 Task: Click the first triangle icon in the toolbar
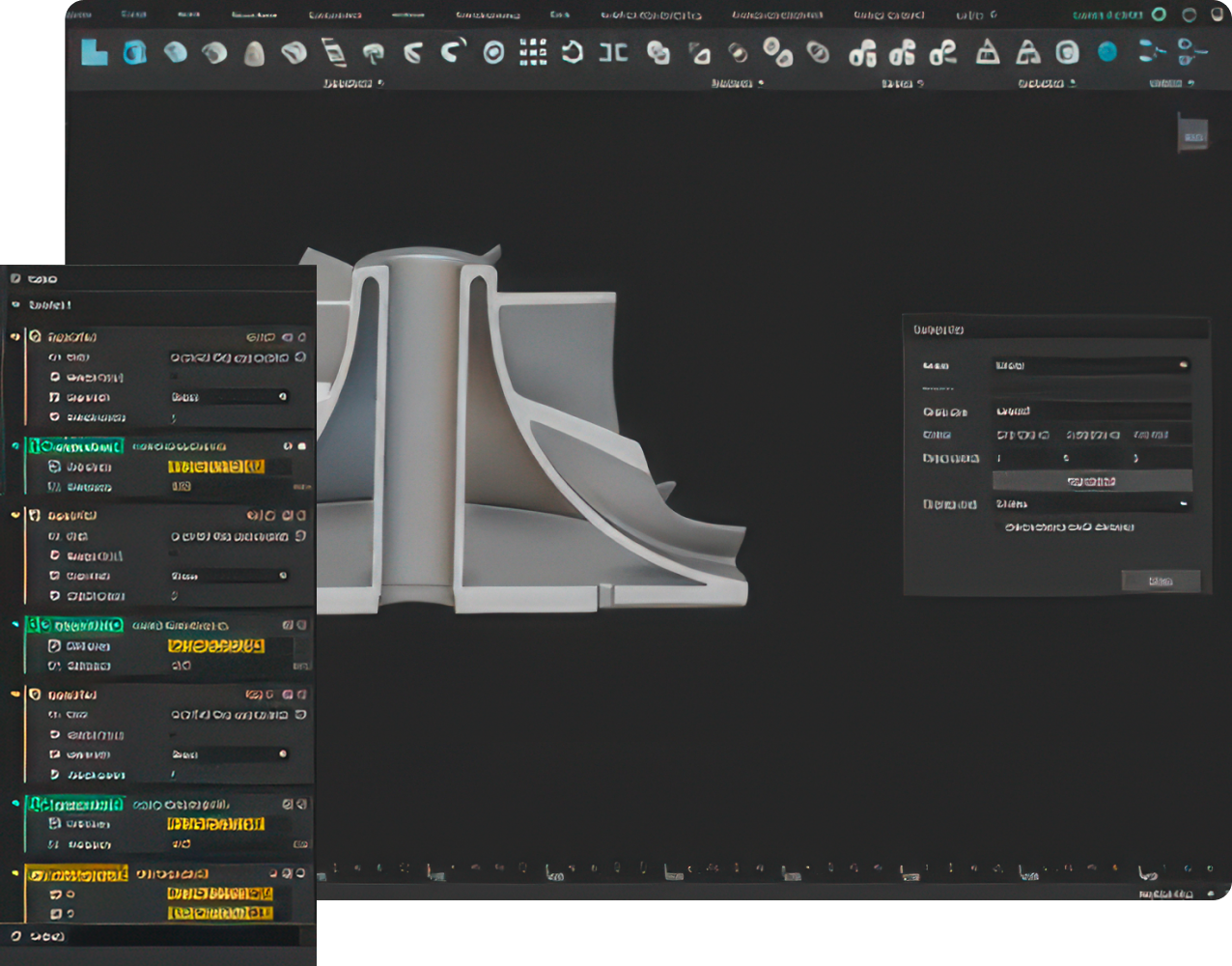(x=987, y=52)
